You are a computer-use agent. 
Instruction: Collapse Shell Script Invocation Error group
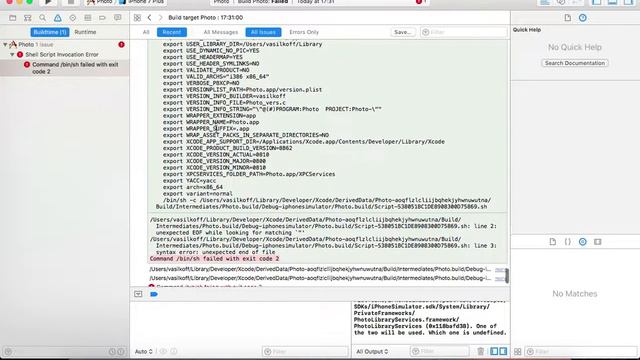pyautogui.click(x=12, y=54)
